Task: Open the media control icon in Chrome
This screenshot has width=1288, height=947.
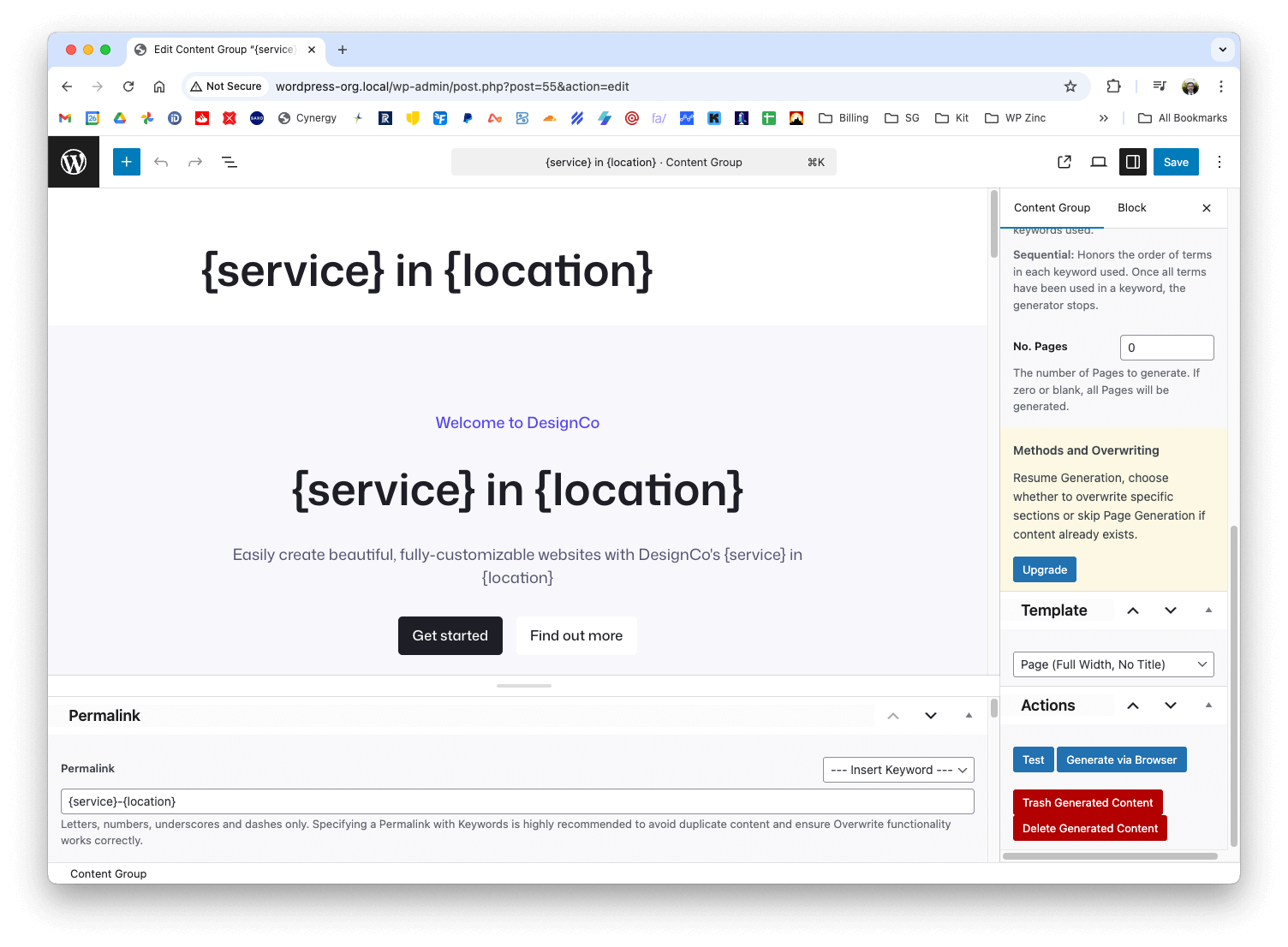Action: (1160, 86)
